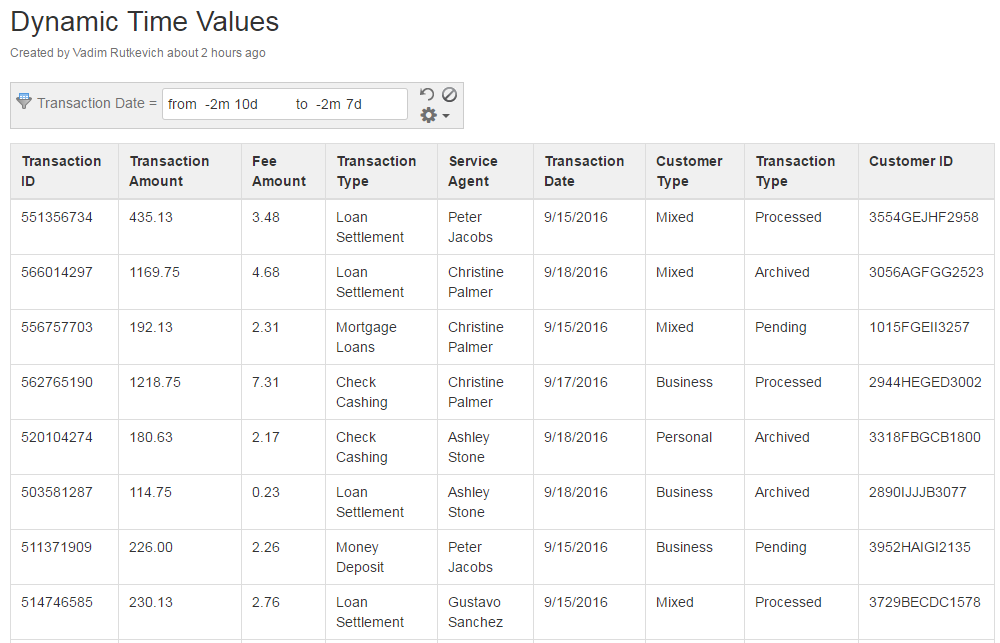Click the Dynamic Time Values report title
The width and height of the screenshot is (1000, 643).
point(143,21)
